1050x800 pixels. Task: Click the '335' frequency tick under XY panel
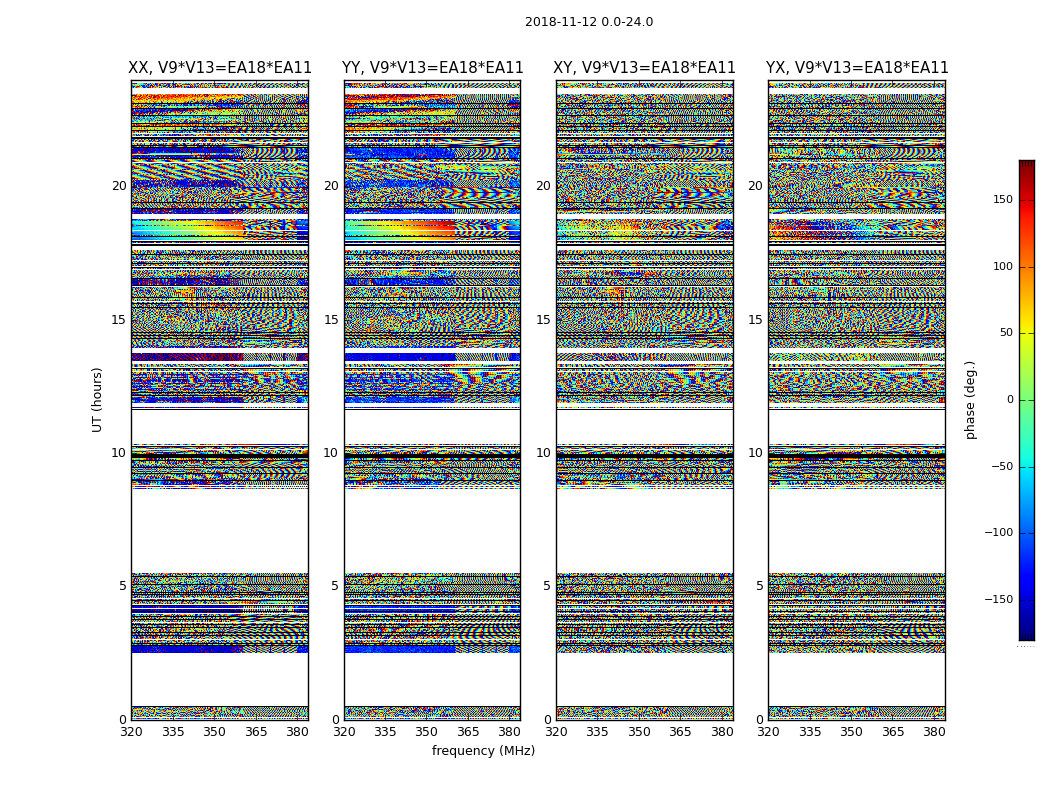597,732
